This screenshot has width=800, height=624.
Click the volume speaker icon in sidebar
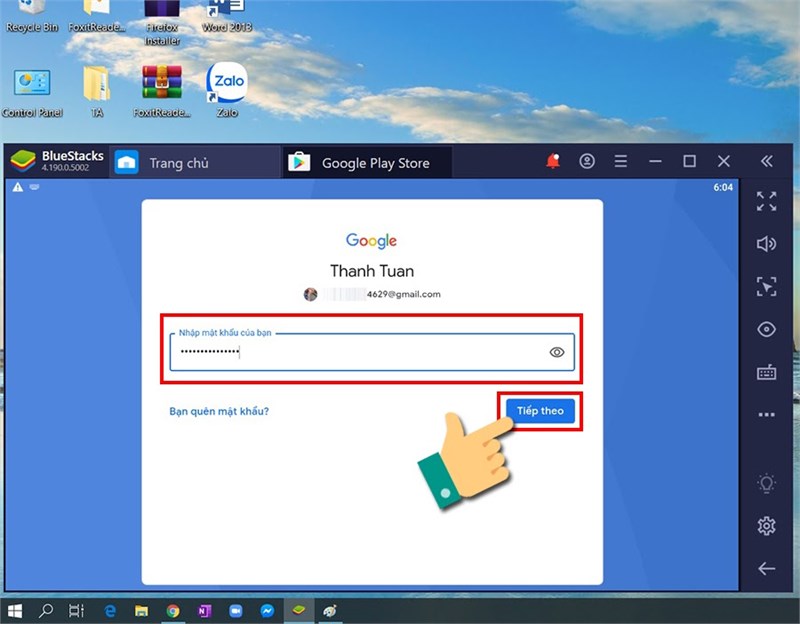coord(766,244)
